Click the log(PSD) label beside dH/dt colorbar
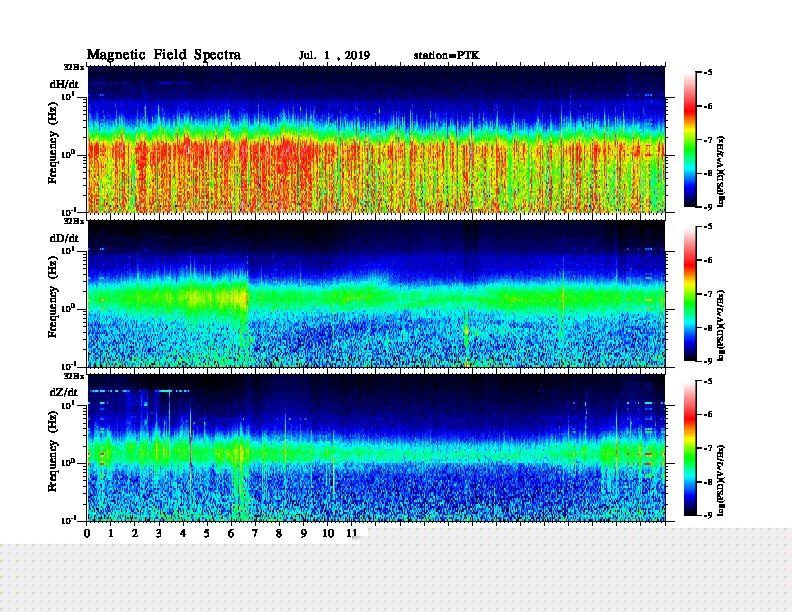The width and height of the screenshot is (792, 612). point(721,171)
